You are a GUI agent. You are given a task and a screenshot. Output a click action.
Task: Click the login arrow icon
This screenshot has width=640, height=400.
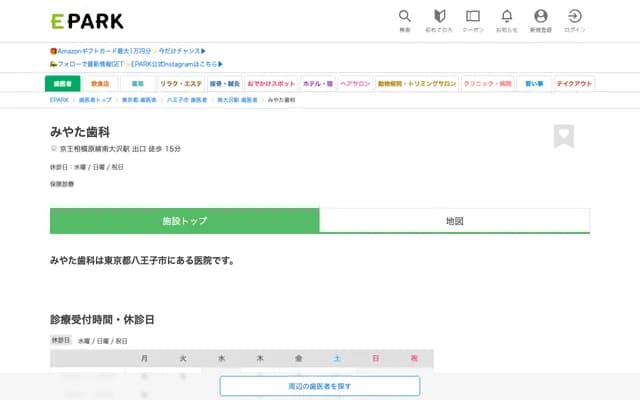tap(575, 17)
